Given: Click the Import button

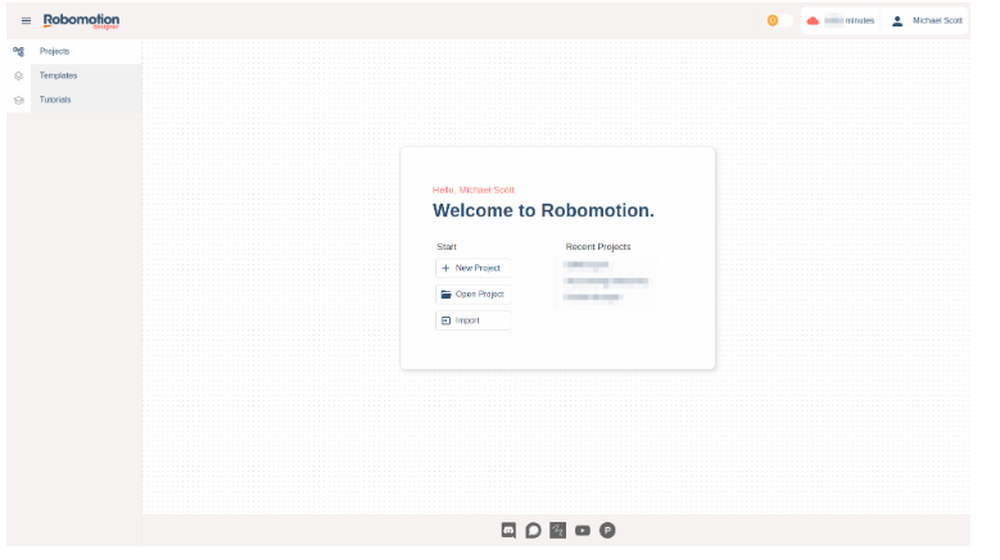Looking at the screenshot, I should coord(473,321).
